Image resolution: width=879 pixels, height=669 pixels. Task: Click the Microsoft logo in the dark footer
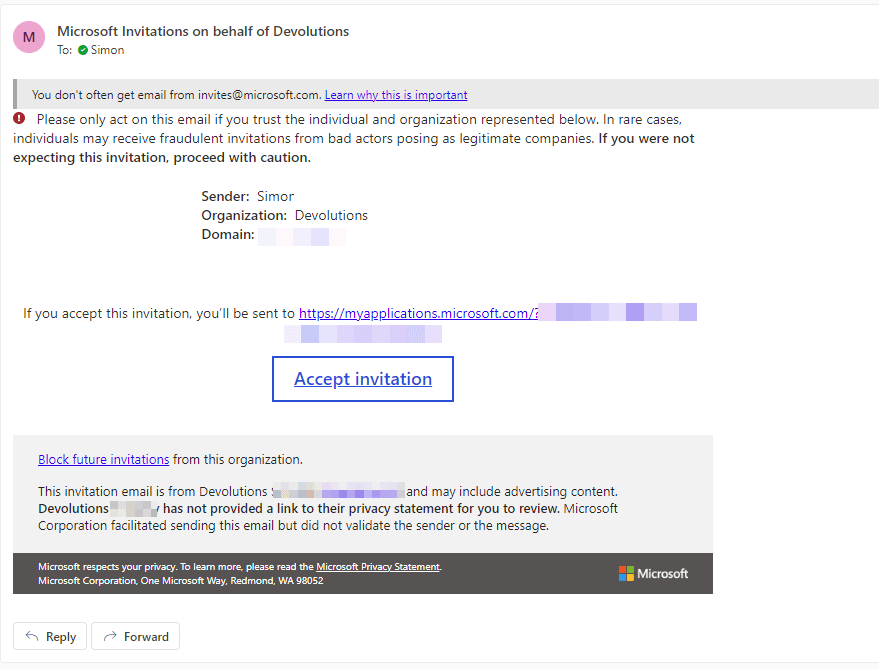click(x=653, y=573)
